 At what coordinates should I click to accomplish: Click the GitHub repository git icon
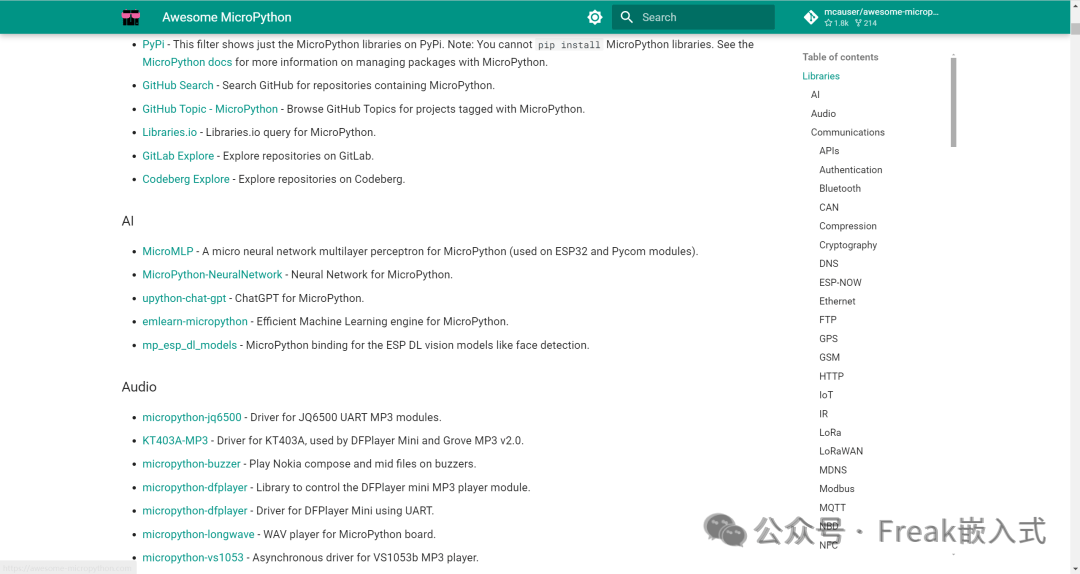tap(811, 17)
